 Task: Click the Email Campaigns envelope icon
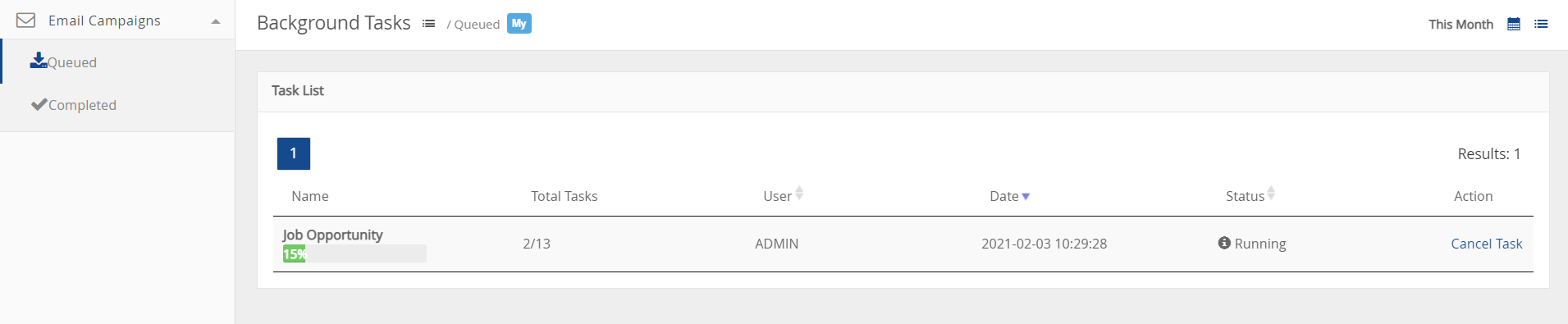[26, 20]
